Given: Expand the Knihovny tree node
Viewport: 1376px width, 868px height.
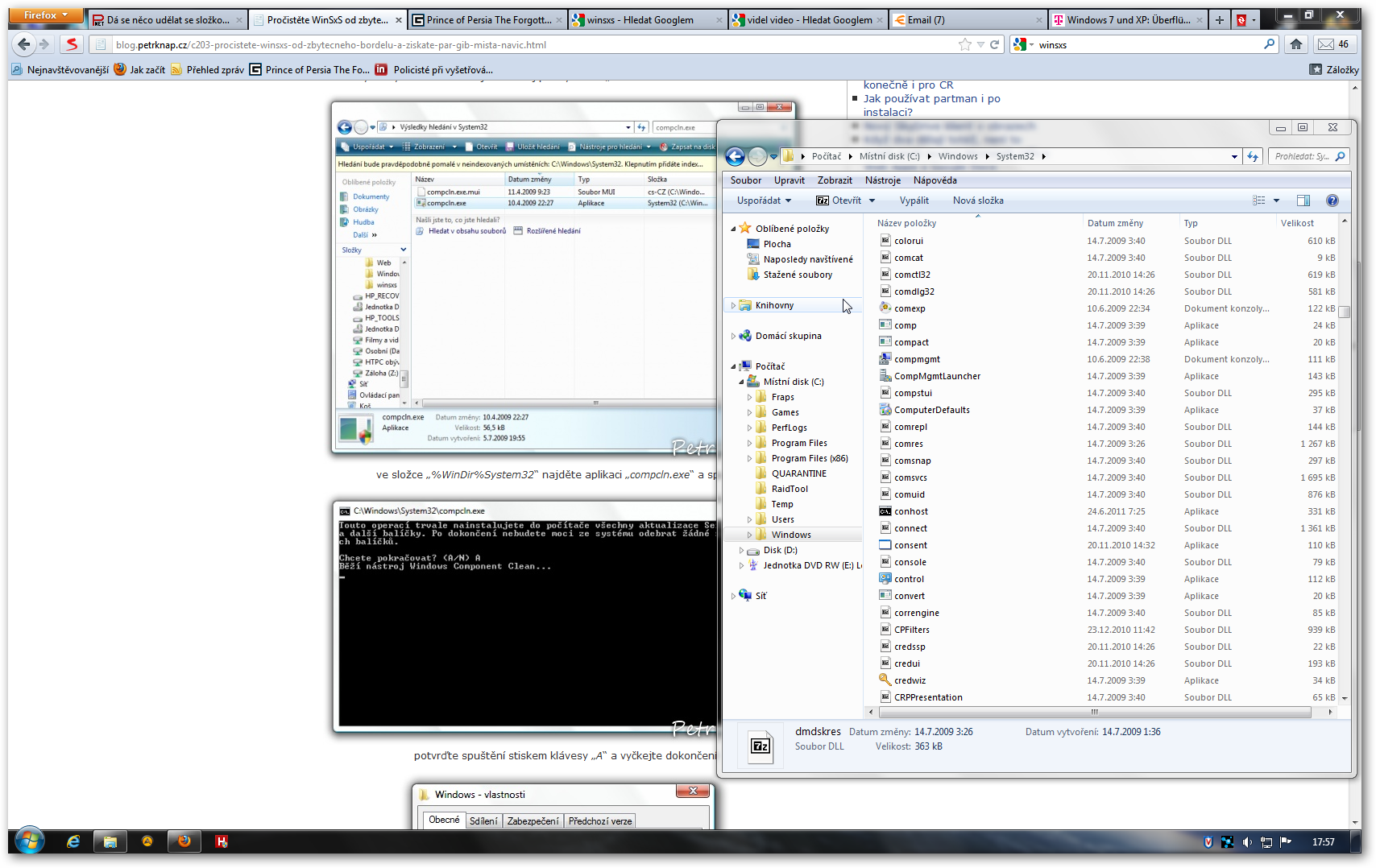Looking at the screenshot, I should [x=733, y=306].
